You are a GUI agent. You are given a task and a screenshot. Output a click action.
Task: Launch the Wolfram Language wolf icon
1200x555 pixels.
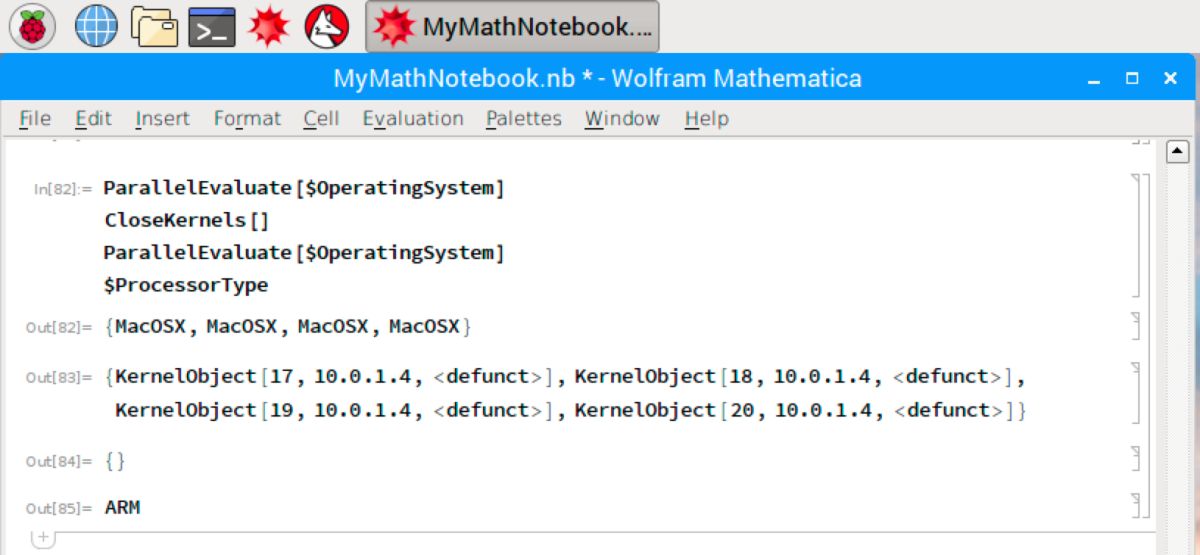pyautogui.click(x=327, y=26)
